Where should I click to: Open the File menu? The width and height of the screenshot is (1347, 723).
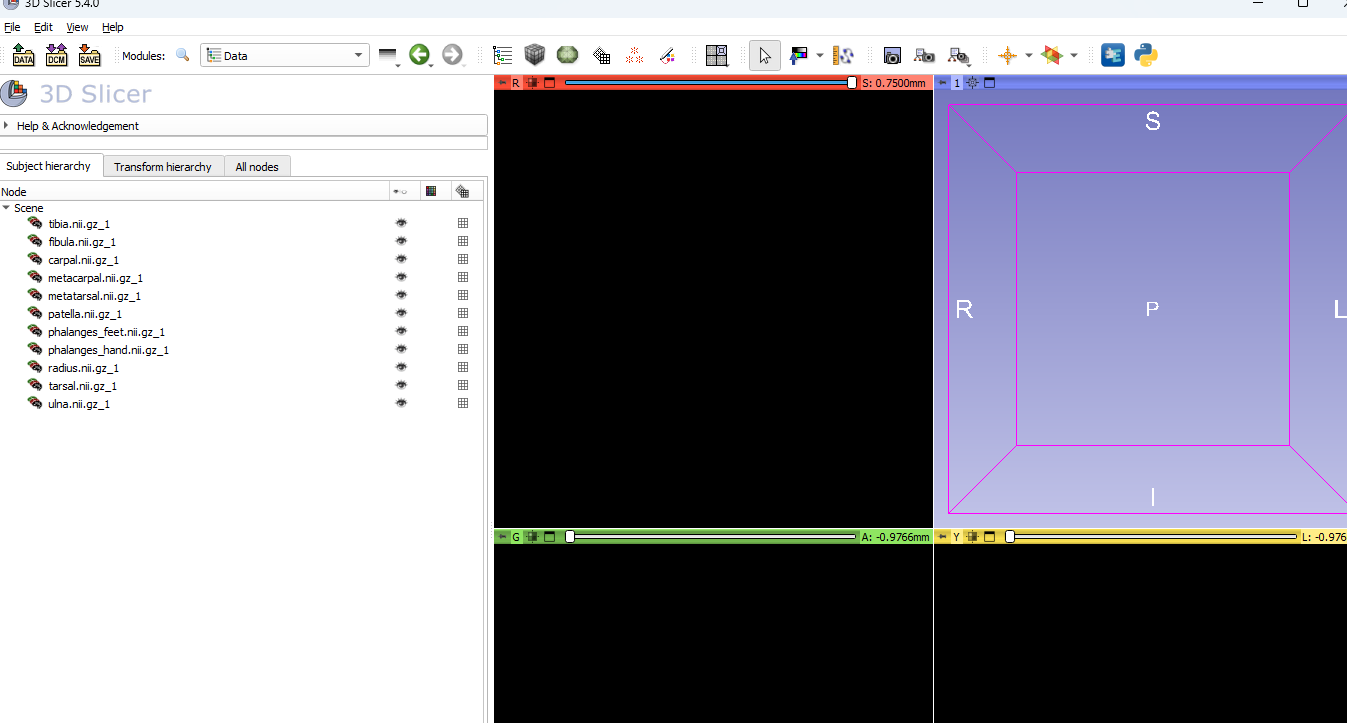12,27
